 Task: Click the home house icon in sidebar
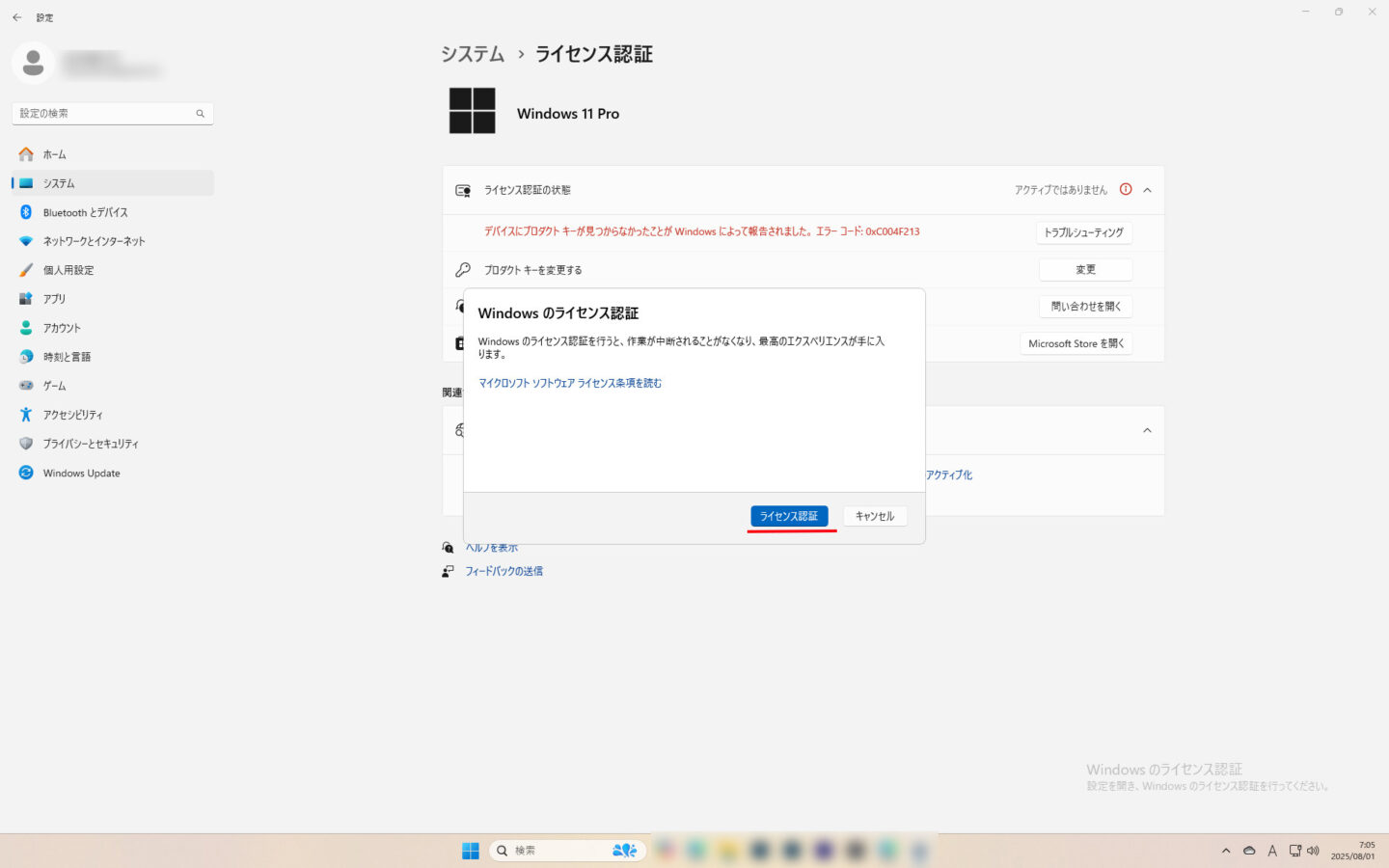[26, 154]
